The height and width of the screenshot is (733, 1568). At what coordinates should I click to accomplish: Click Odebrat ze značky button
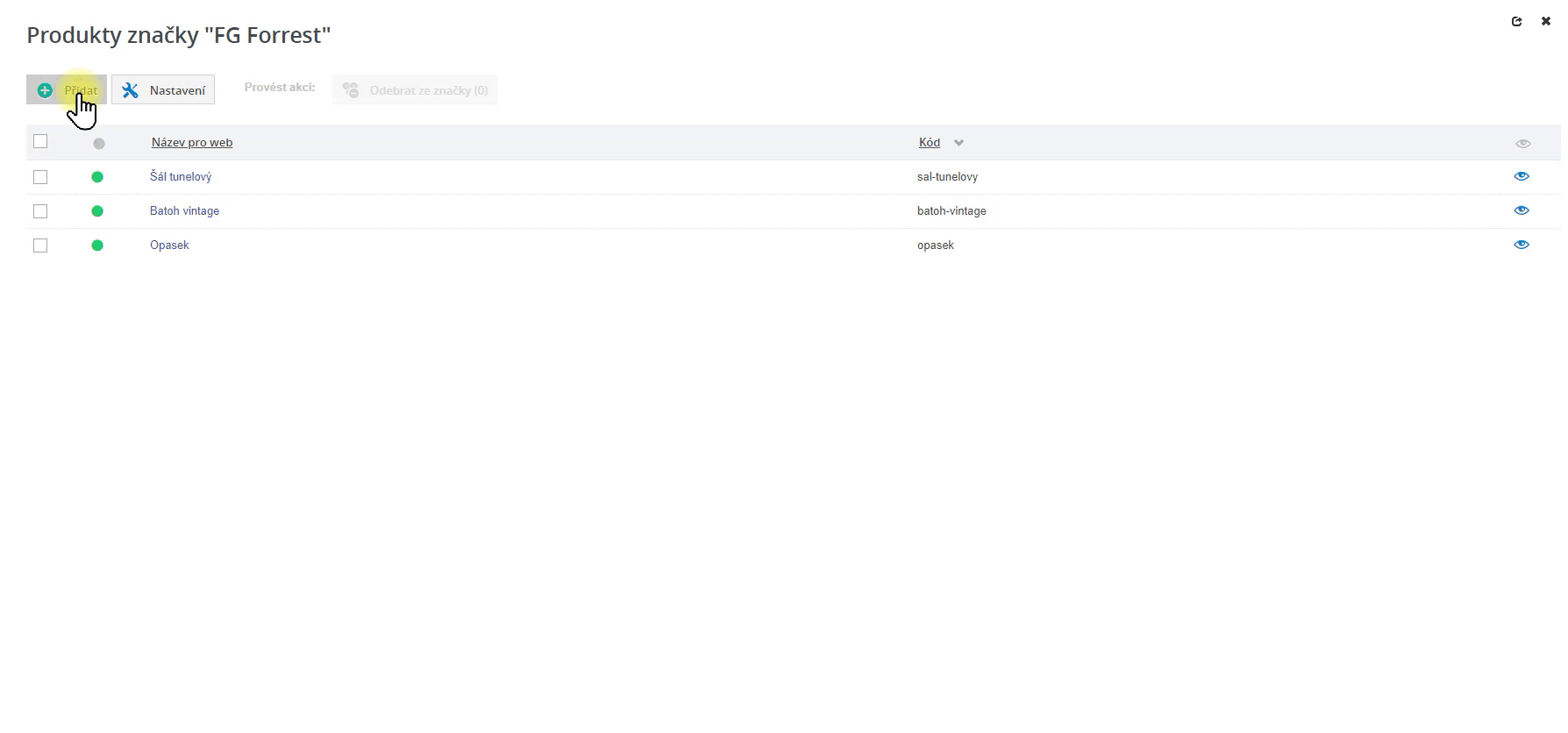click(415, 90)
